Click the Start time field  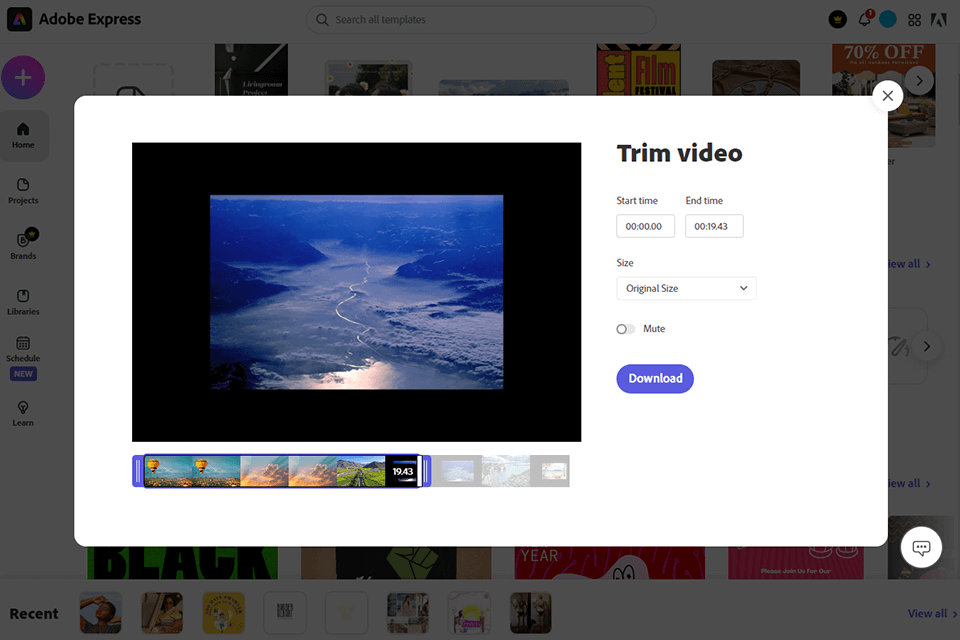645,226
